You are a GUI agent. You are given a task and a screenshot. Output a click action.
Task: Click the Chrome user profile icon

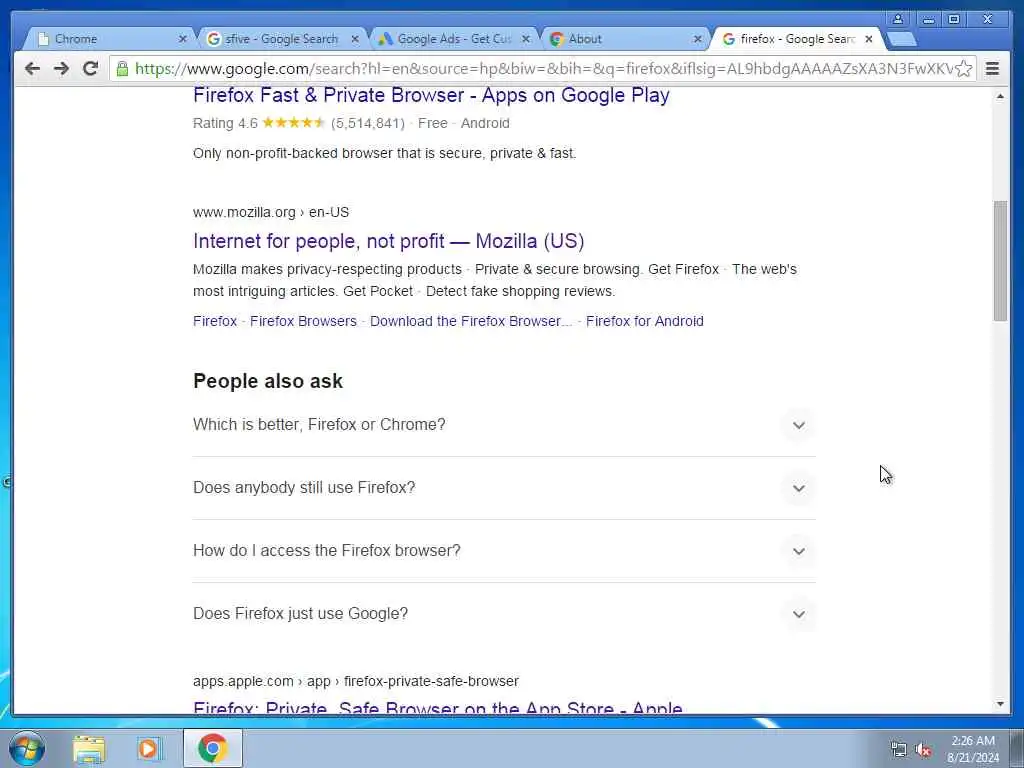click(898, 19)
